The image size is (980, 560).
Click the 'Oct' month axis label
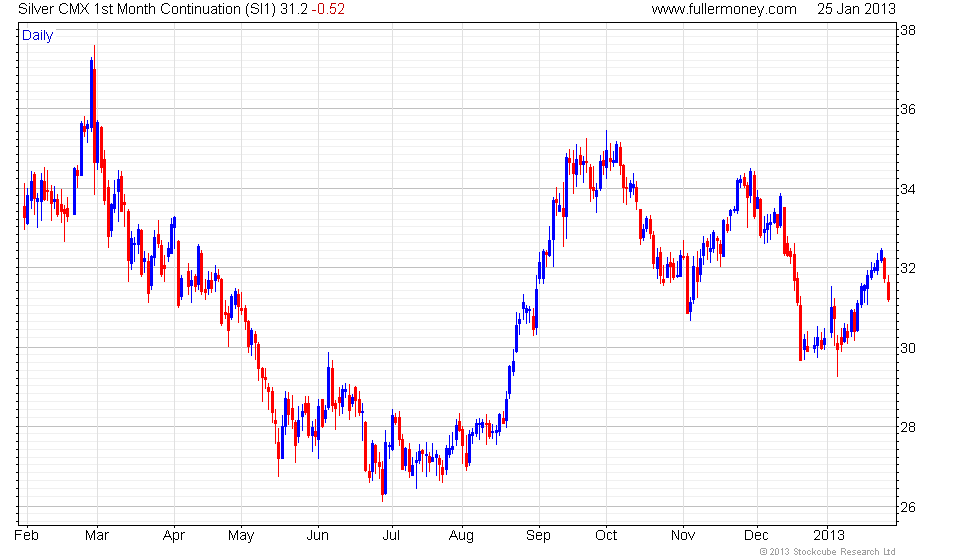(x=606, y=536)
